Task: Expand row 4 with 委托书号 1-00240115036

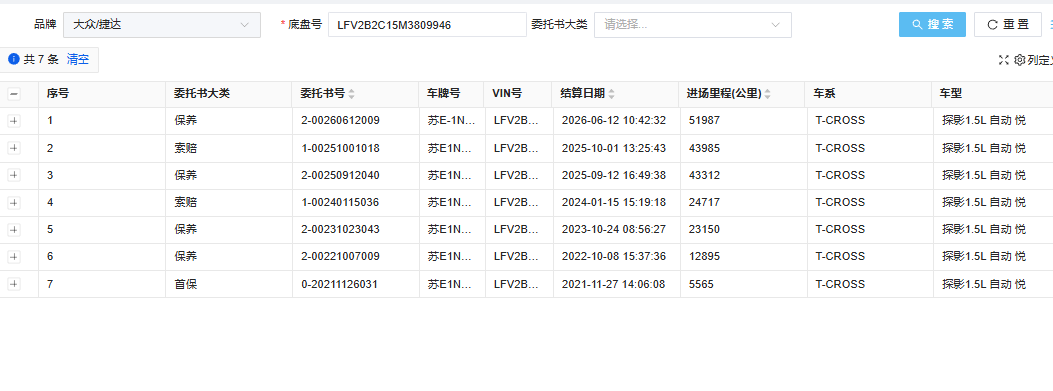Action: (14, 202)
